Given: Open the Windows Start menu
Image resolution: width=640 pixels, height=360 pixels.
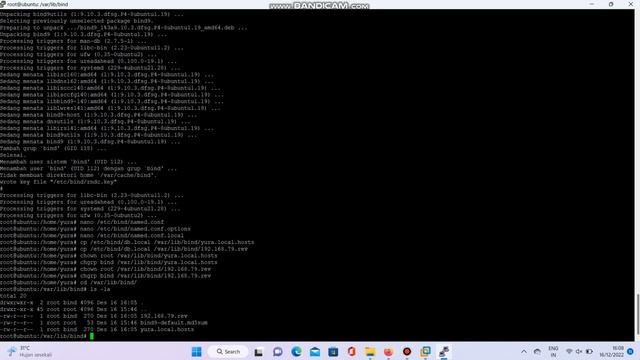Looking at the screenshot, I should click(x=196, y=351).
